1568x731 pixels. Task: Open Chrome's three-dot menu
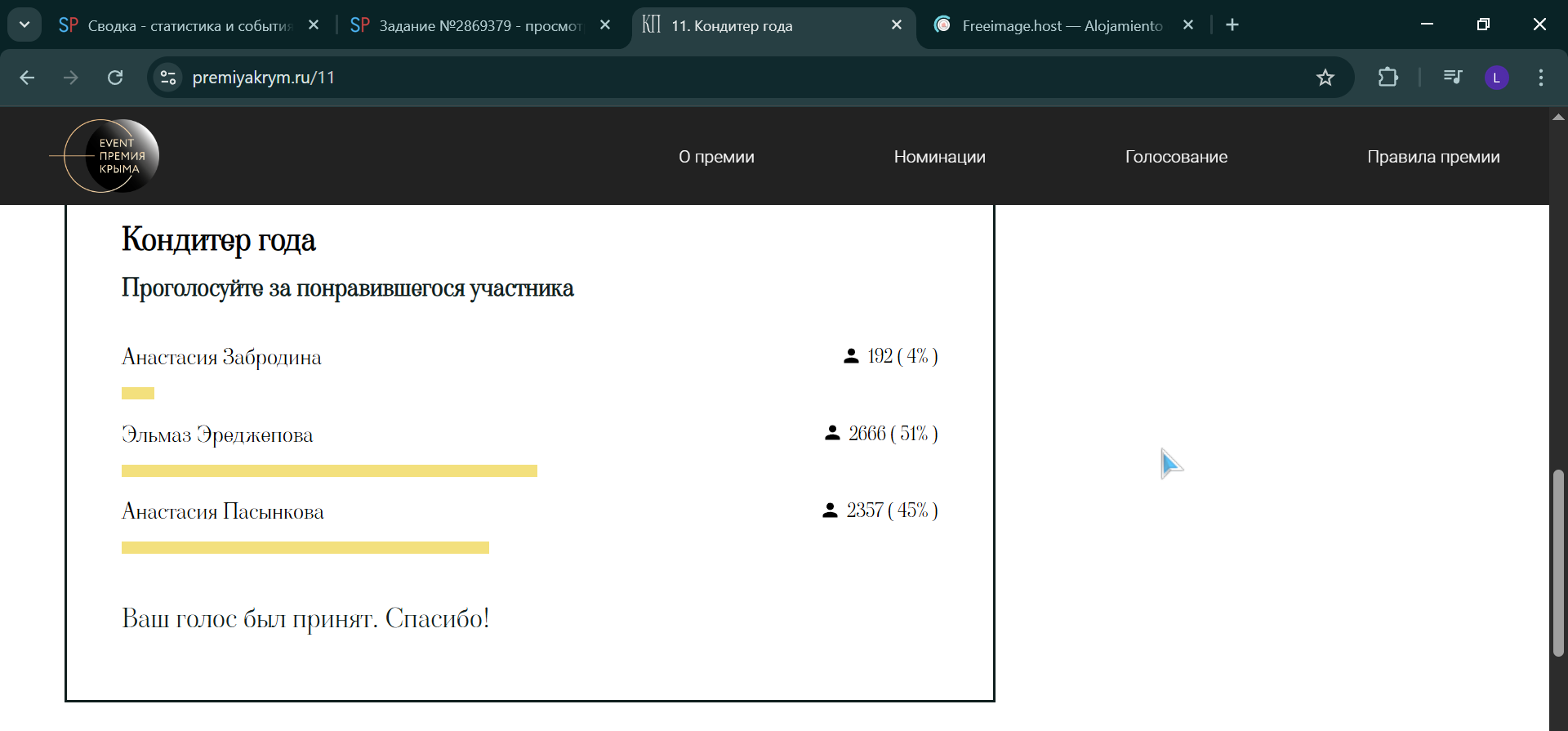click(1540, 78)
